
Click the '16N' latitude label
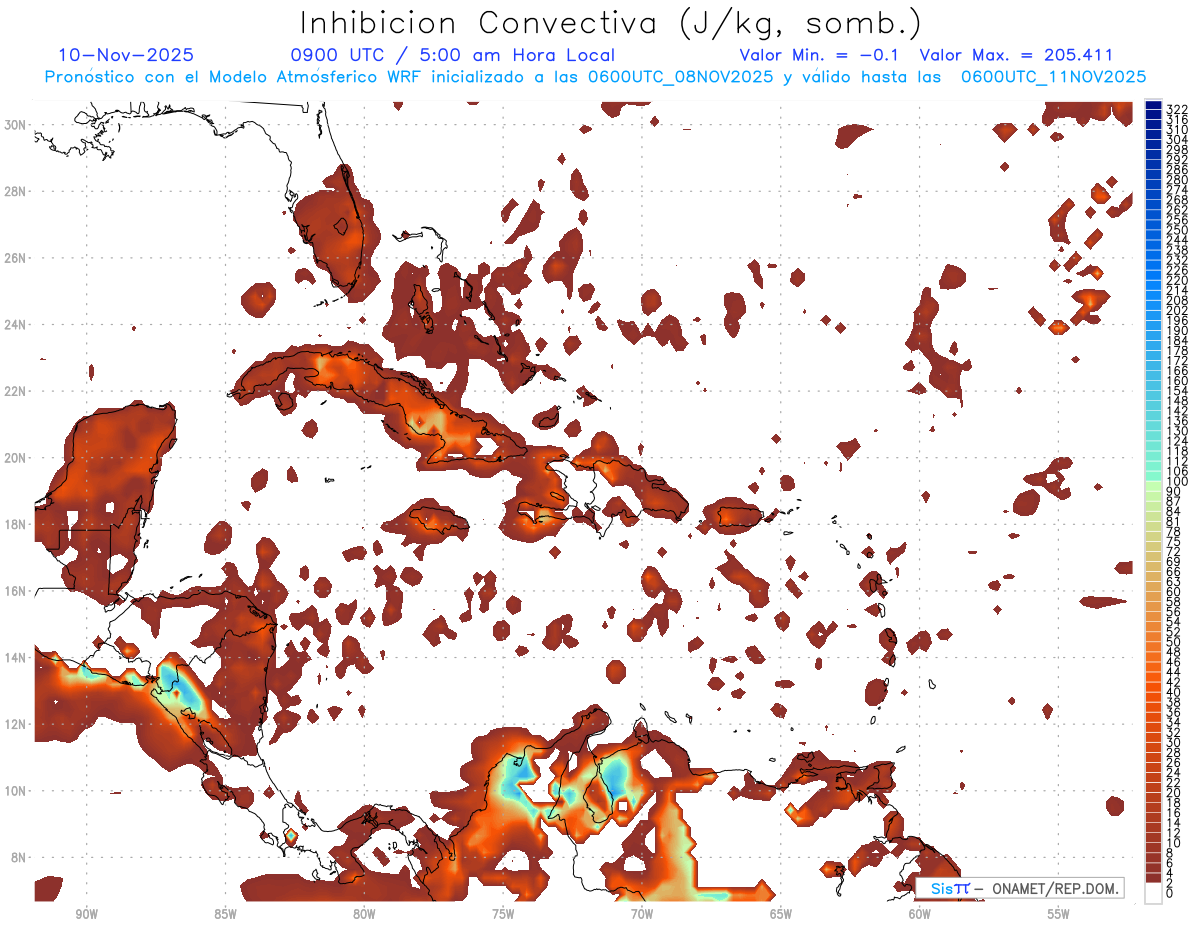[16, 591]
